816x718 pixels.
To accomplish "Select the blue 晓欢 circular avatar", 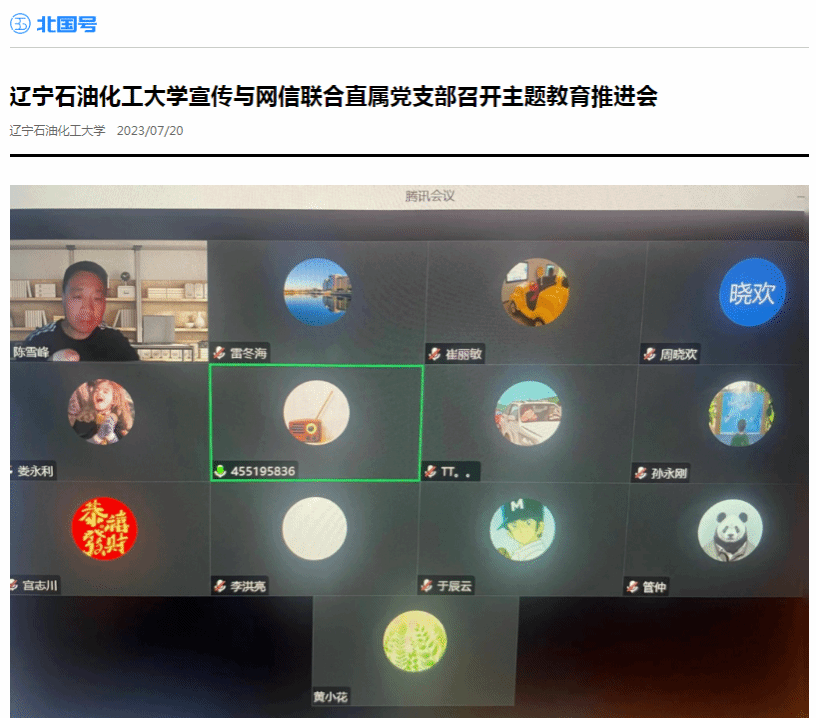I will (x=752, y=293).
